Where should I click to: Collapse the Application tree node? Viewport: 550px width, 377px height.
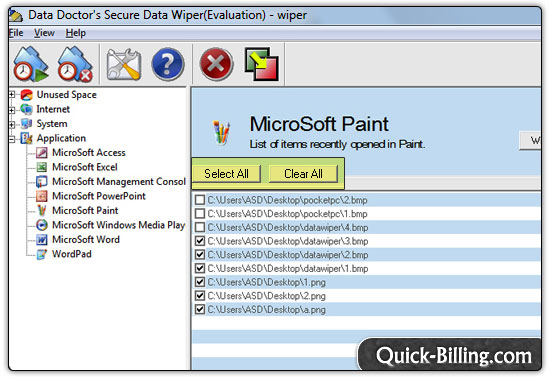point(12,139)
